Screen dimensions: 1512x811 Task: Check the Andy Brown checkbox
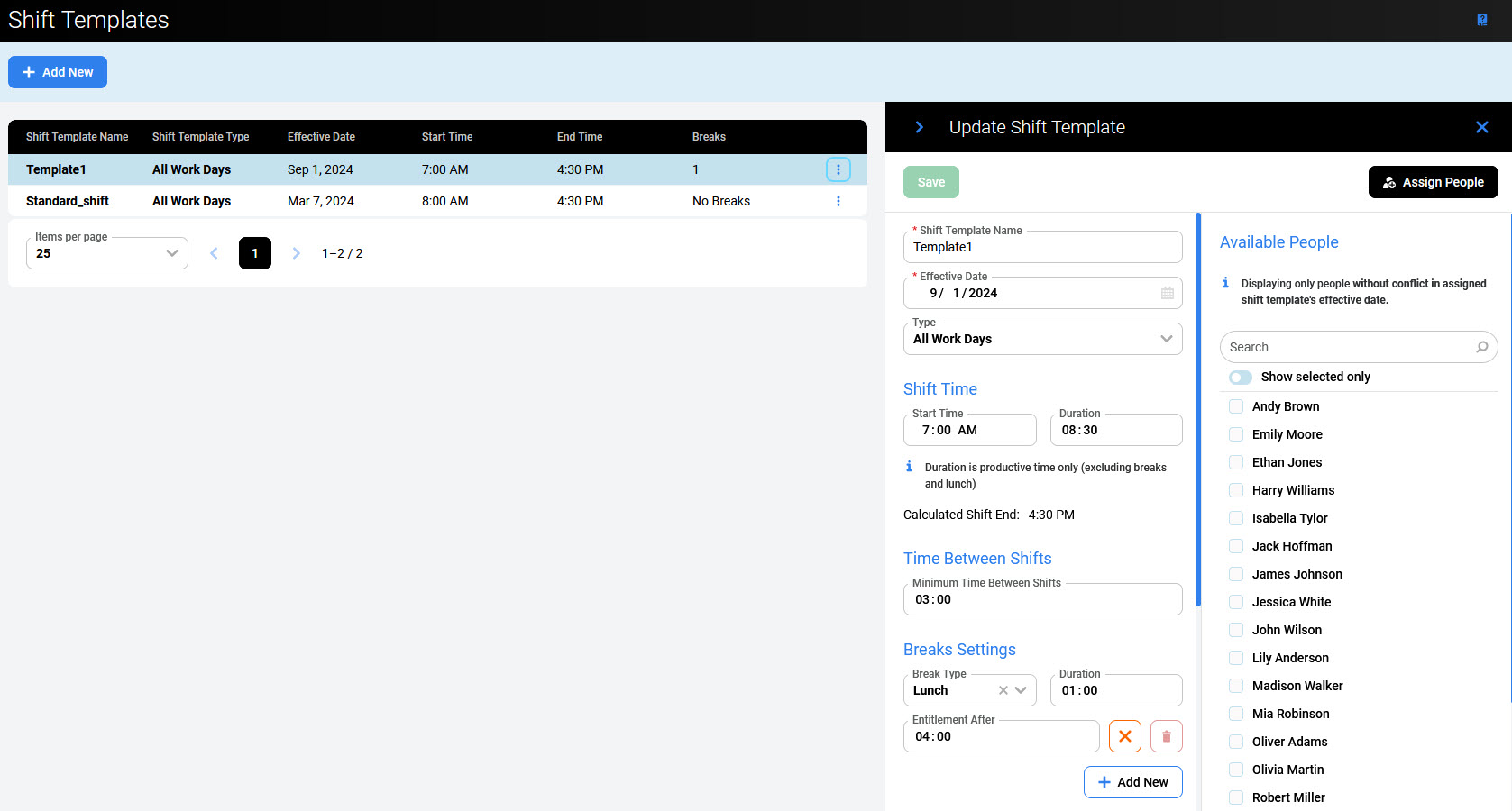[x=1236, y=406]
